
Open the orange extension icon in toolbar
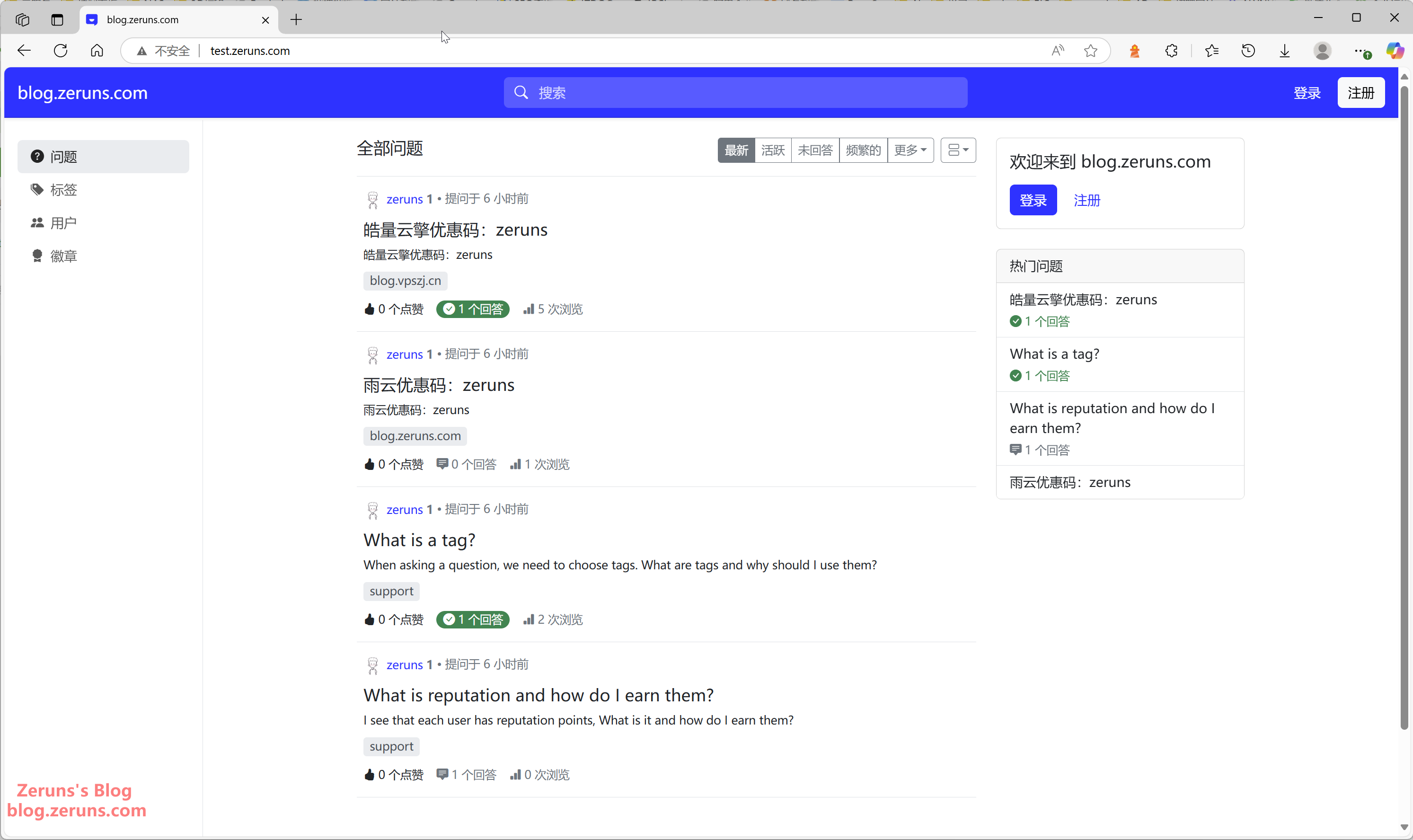[1135, 50]
